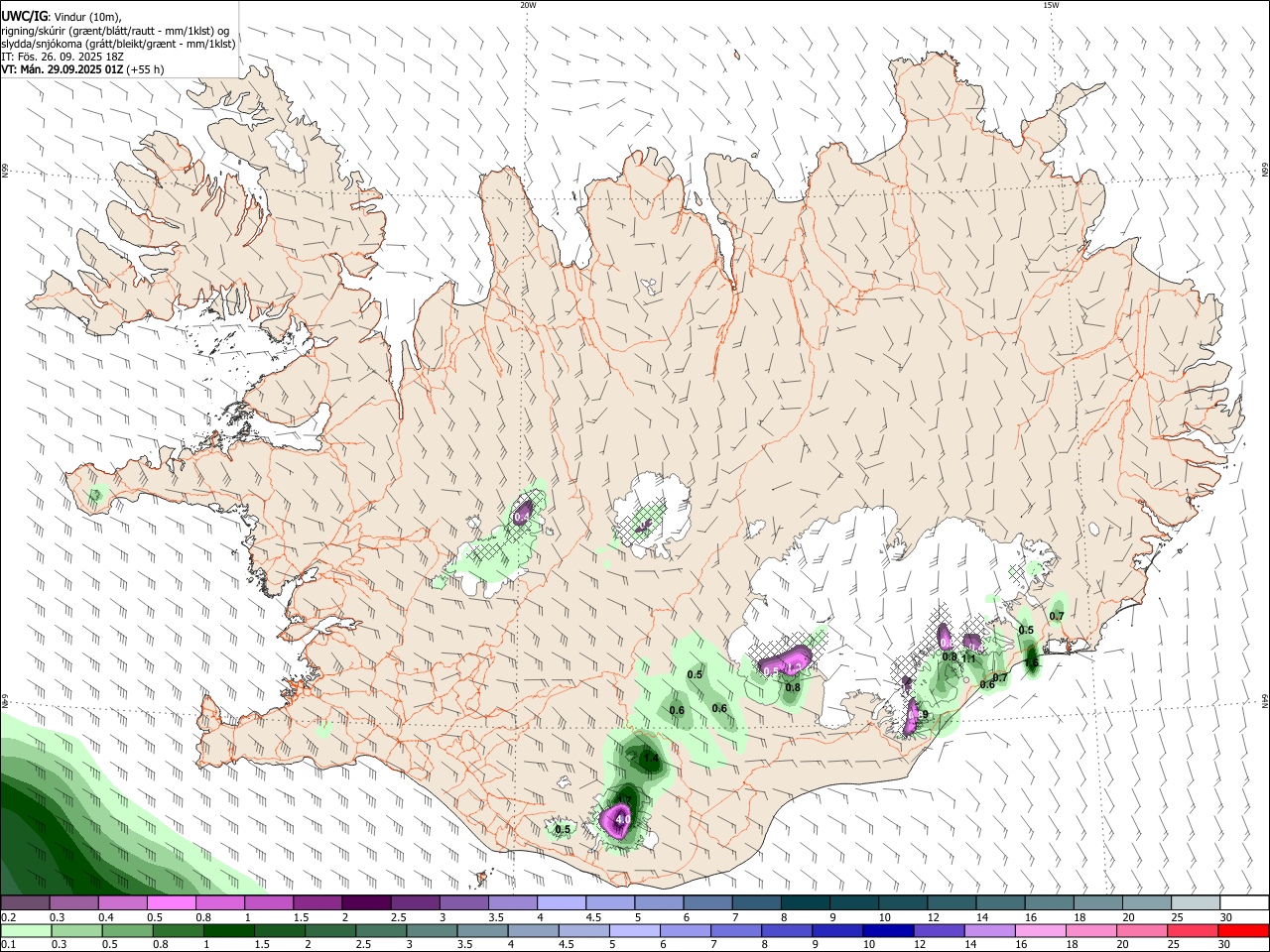Image resolution: width=1270 pixels, height=952 pixels.
Task: Click the '0.8' value south of the glacier
Action: click(793, 687)
